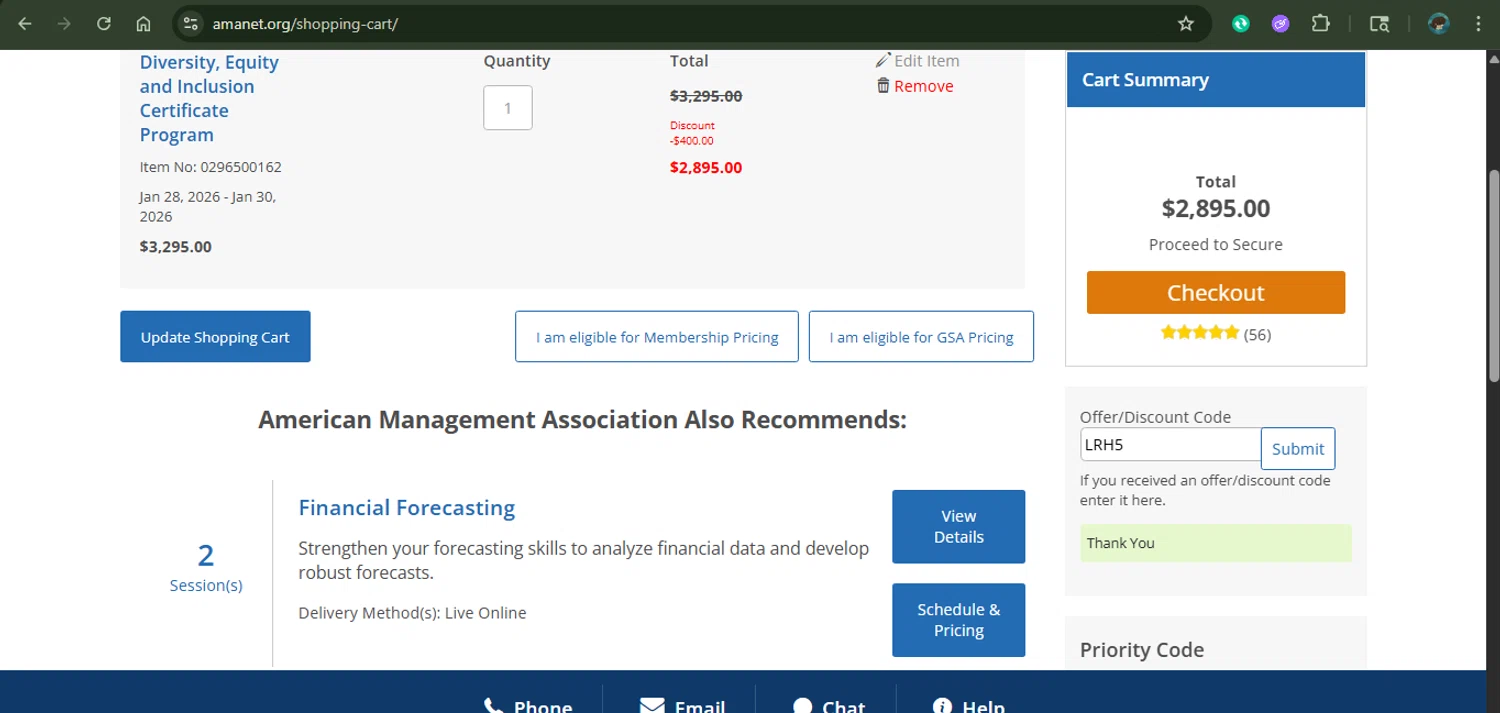1500x713 pixels.
Task: Open Diversity, Equity and Inclusion Certificate Program link
Action: click(209, 98)
